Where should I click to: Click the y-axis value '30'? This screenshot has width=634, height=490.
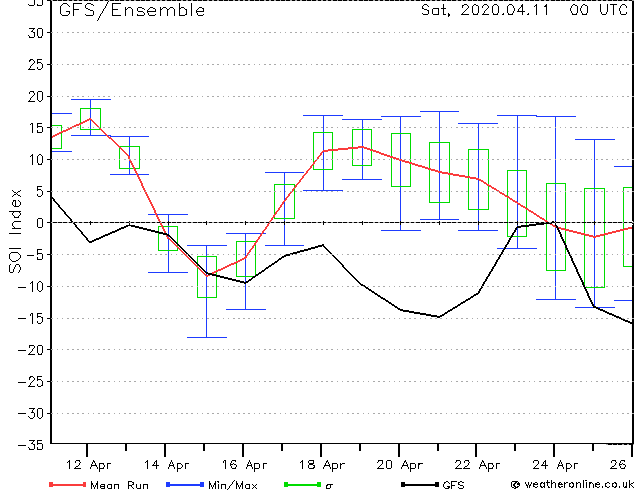(x=35, y=33)
